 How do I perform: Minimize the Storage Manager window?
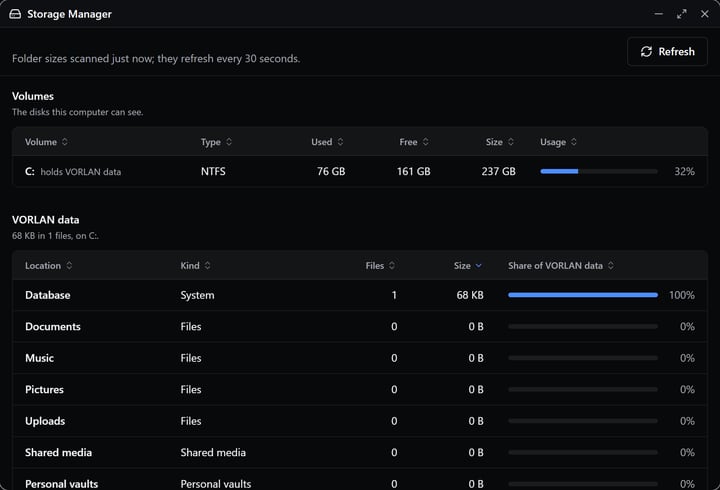click(658, 14)
